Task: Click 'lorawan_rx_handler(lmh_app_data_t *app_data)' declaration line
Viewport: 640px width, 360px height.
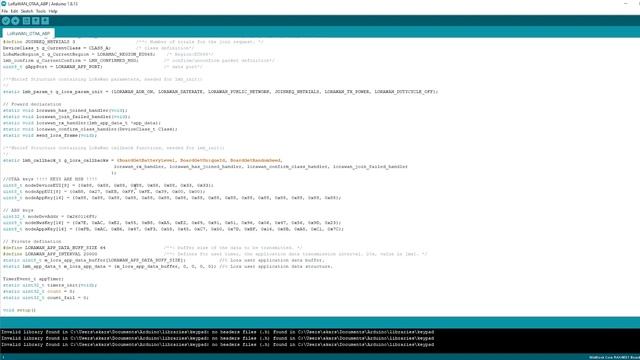Action: tap(82, 123)
